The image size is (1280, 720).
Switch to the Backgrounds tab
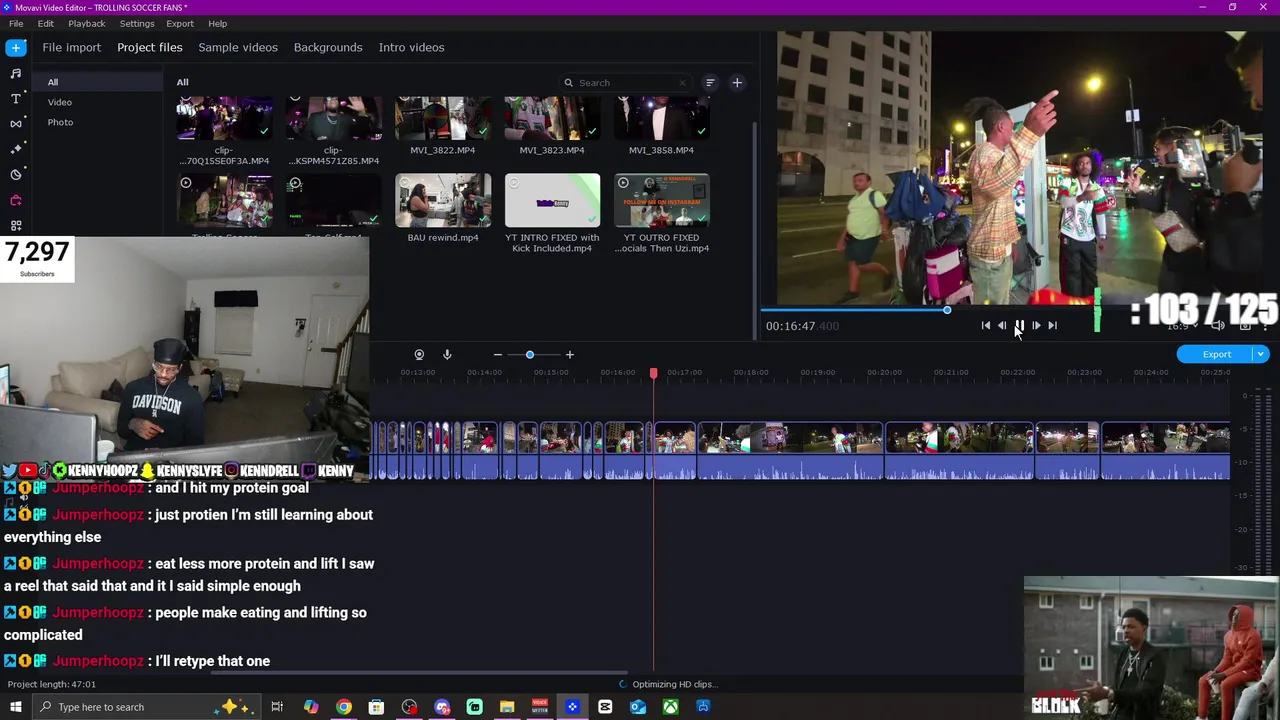click(328, 47)
